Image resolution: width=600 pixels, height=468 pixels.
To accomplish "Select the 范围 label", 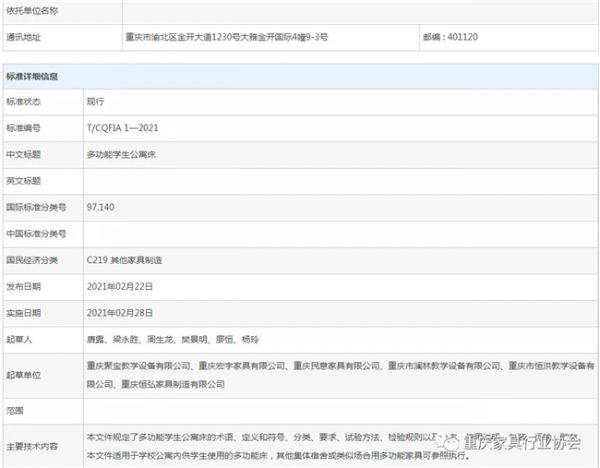I will [15, 411].
